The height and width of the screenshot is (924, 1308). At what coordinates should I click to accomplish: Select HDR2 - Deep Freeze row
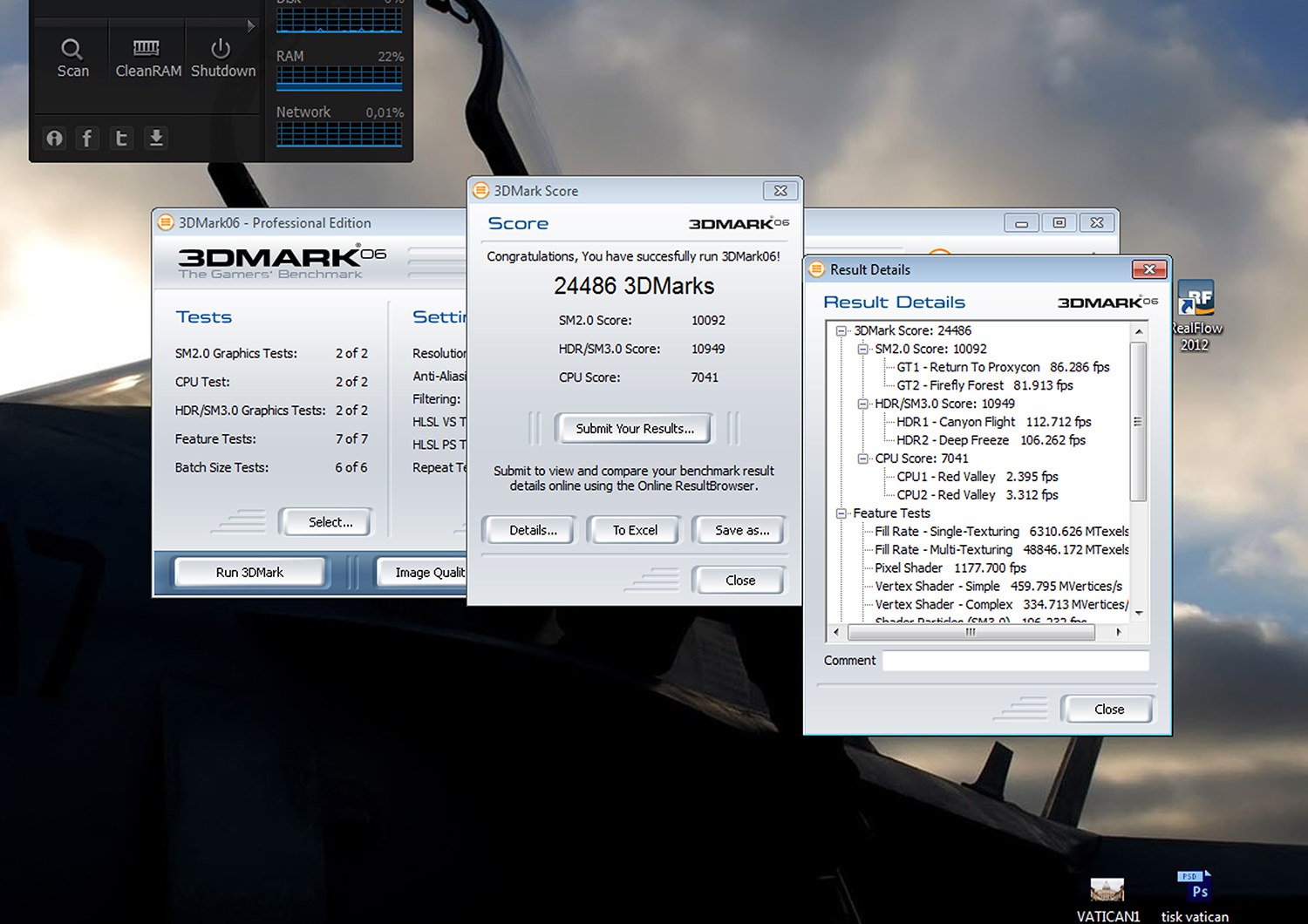pyautogui.click(x=991, y=440)
